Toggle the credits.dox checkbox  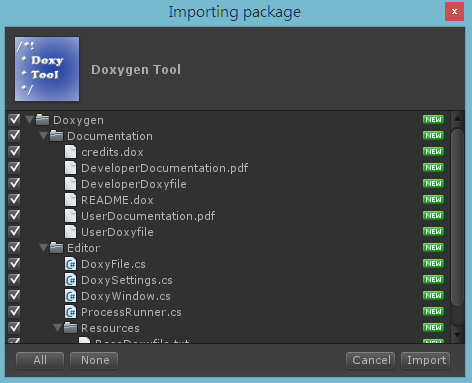14,151
